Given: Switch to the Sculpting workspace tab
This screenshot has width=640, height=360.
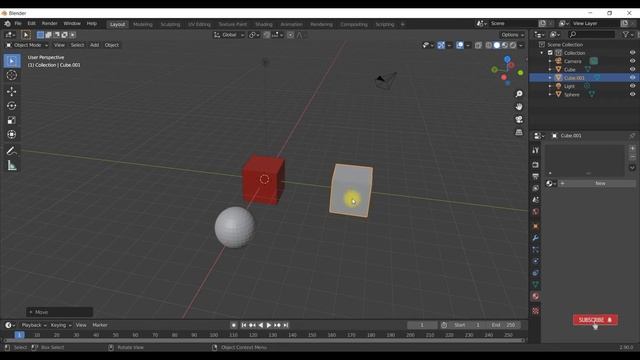Looking at the screenshot, I should point(170,24).
